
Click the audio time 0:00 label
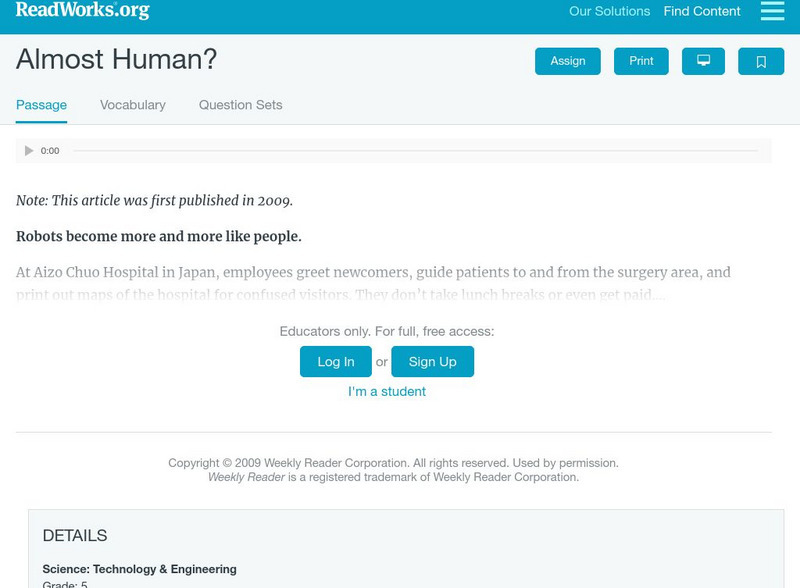point(50,151)
